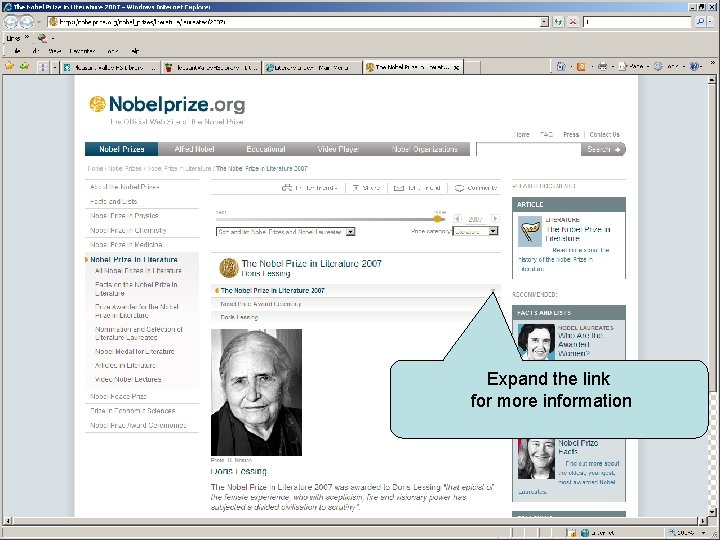The width and height of the screenshot is (720, 540).
Task: Open Nobel Peace Prize sidebar link
Action: point(118,396)
